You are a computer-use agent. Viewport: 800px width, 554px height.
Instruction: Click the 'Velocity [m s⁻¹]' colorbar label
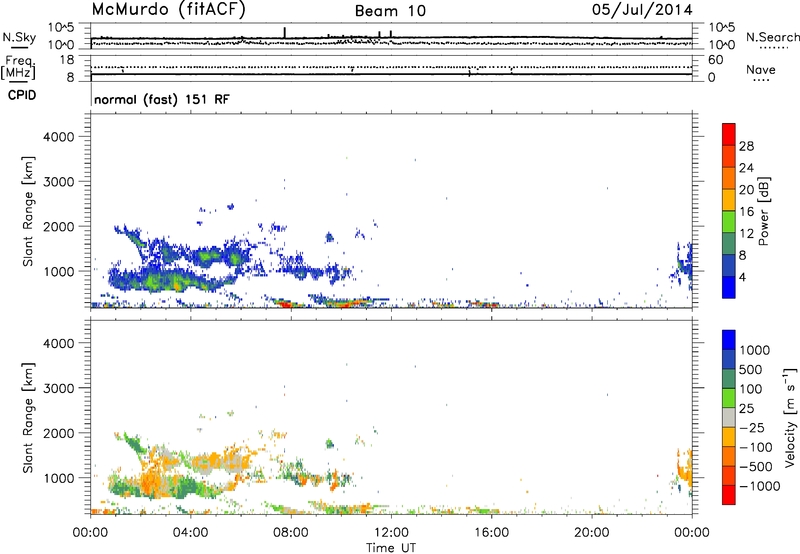pyautogui.click(x=790, y=417)
